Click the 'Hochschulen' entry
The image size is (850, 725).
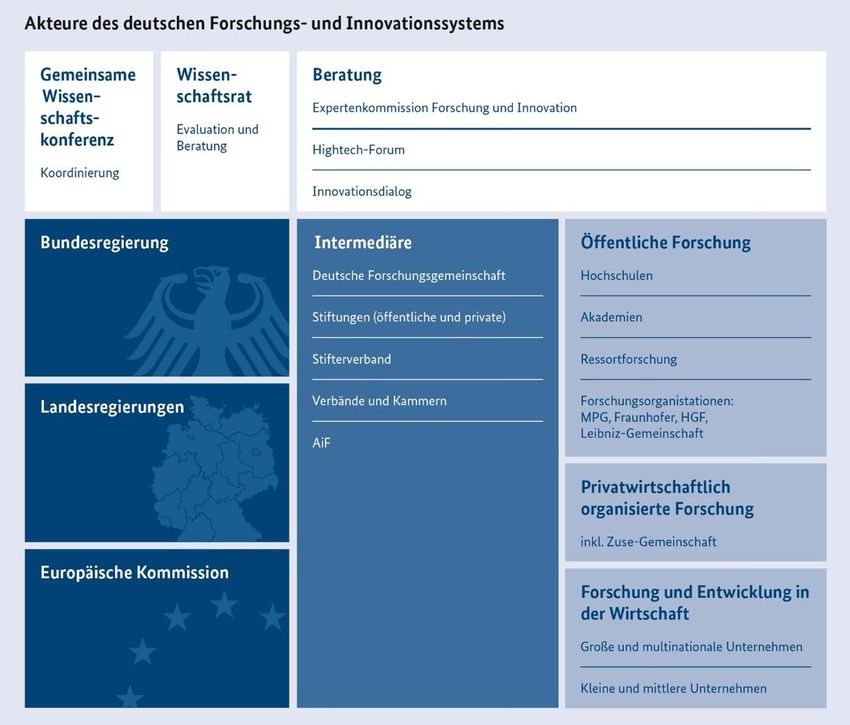[616, 275]
